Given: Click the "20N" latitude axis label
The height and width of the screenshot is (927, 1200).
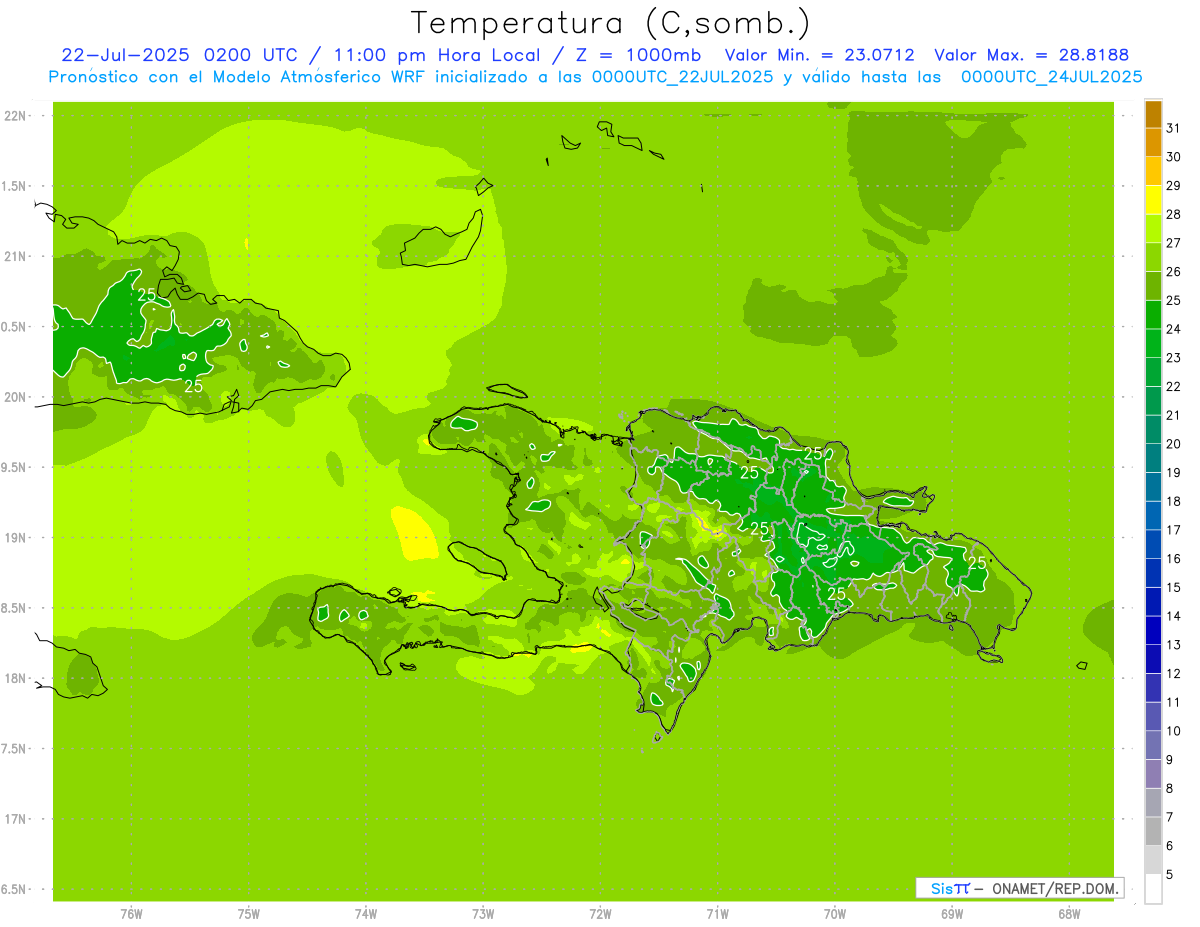Looking at the screenshot, I should tap(16, 397).
